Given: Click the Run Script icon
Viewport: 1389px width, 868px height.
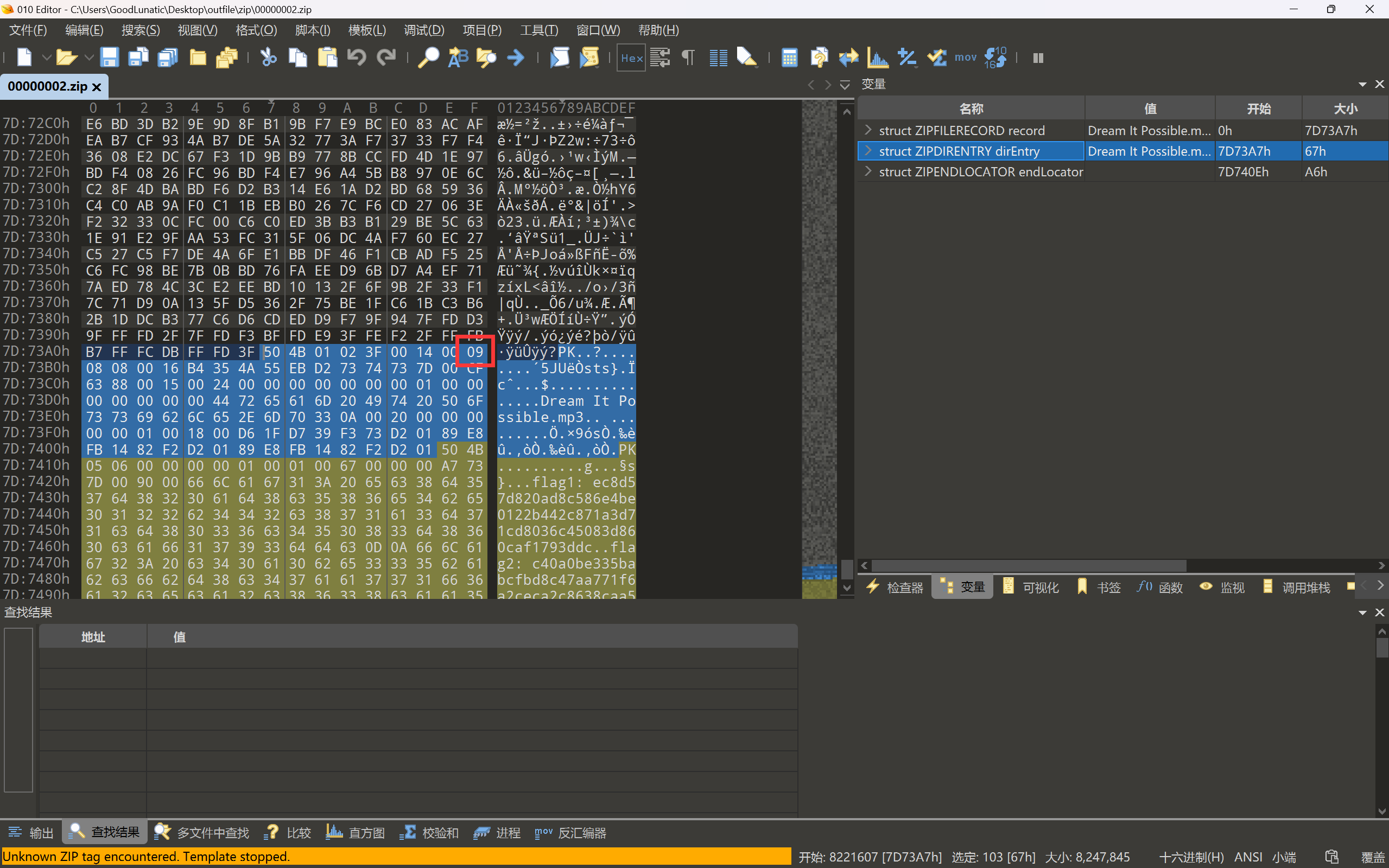Looking at the screenshot, I should click(x=559, y=58).
